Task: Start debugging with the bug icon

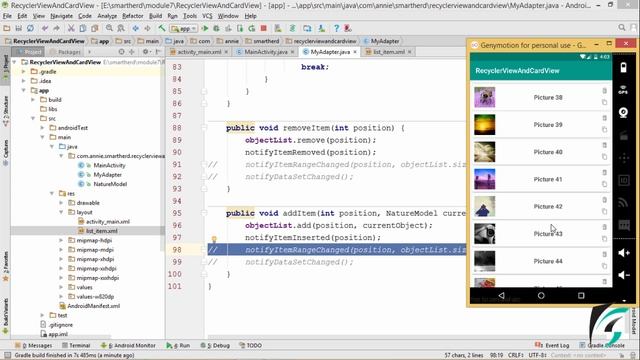Action: (217, 28)
